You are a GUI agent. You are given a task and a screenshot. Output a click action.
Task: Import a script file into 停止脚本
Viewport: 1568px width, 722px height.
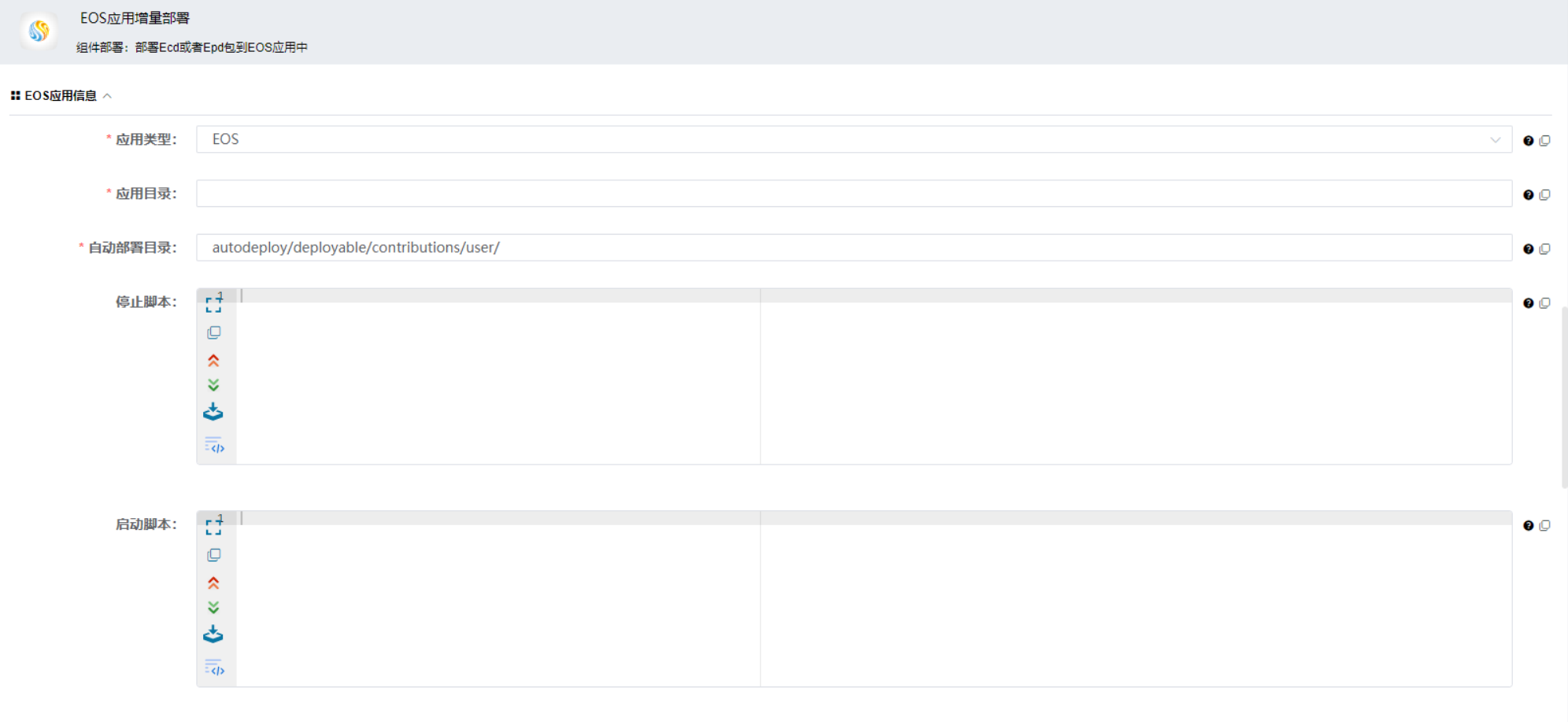pyautogui.click(x=213, y=411)
